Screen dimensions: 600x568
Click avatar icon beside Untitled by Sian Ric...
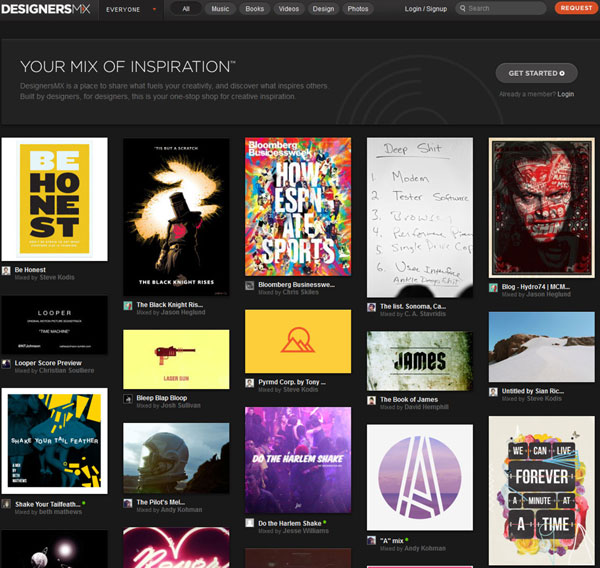(493, 392)
